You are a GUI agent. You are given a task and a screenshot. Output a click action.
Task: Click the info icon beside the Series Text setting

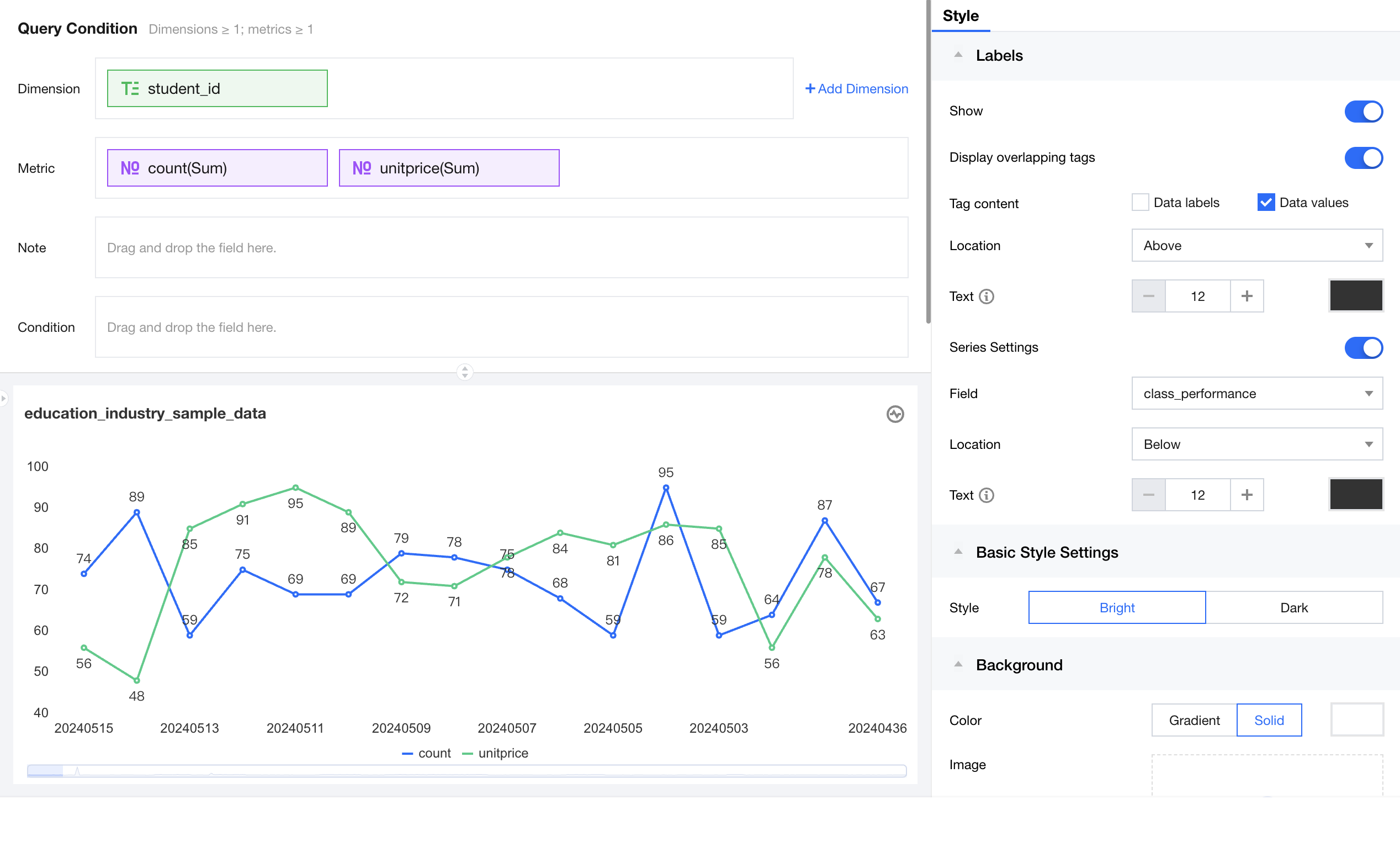pyautogui.click(x=987, y=495)
